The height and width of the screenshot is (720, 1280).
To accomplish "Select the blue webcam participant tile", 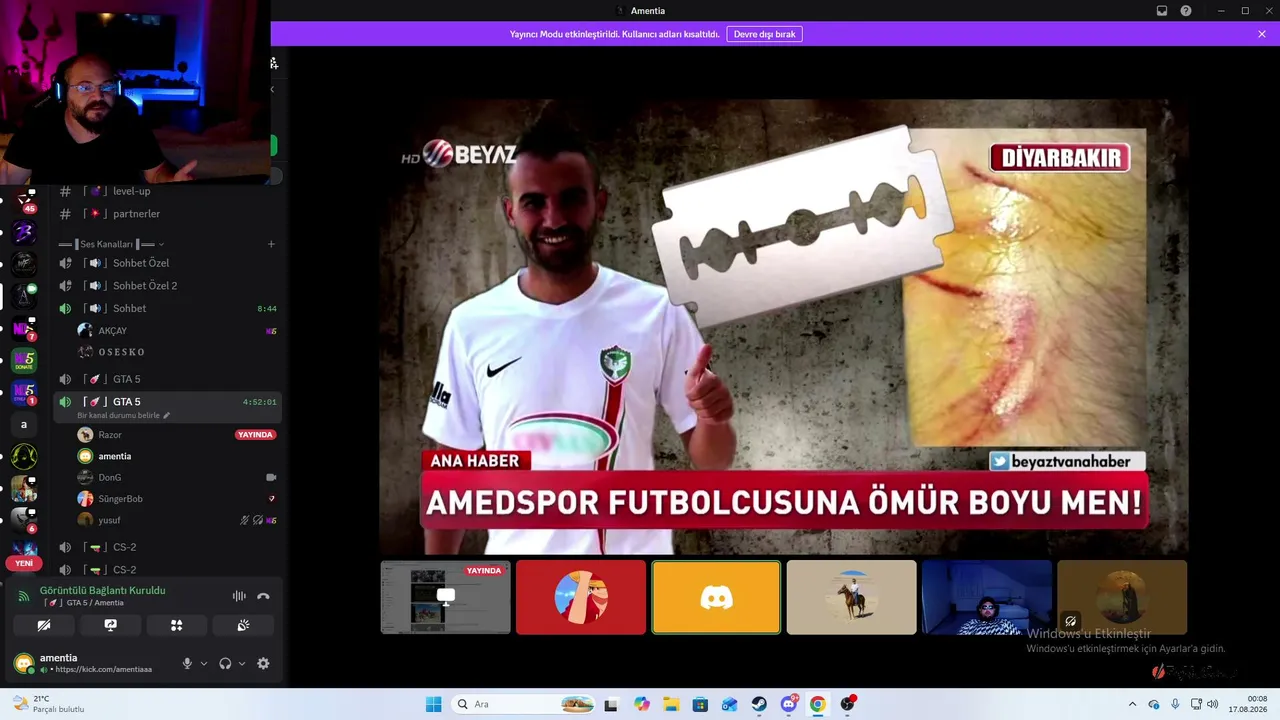I will click(986, 597).
